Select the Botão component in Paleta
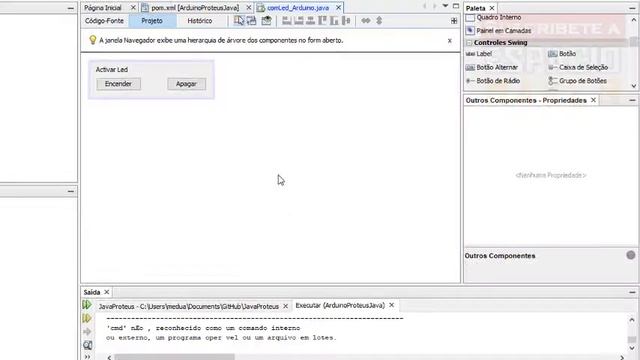640x360 pixels. point(562,54)
